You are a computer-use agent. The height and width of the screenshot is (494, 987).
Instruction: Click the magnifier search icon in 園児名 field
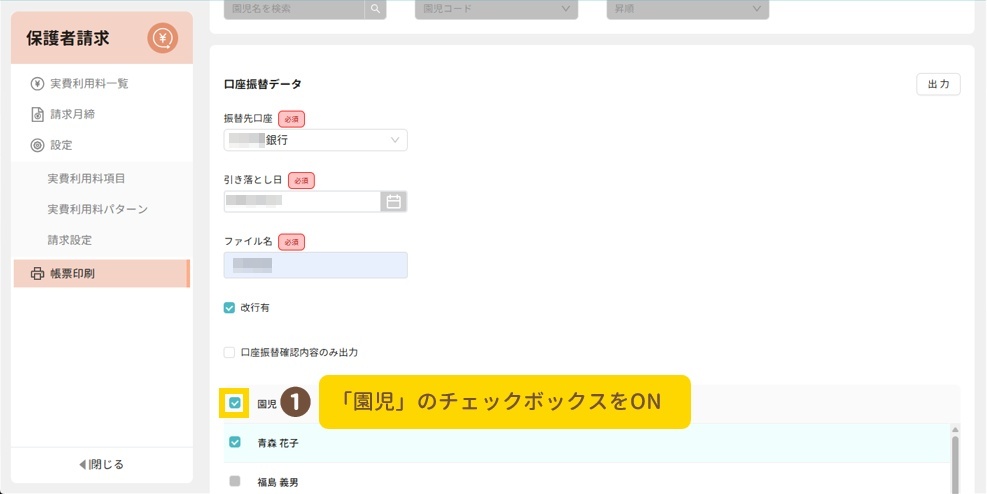pos(375,9)
